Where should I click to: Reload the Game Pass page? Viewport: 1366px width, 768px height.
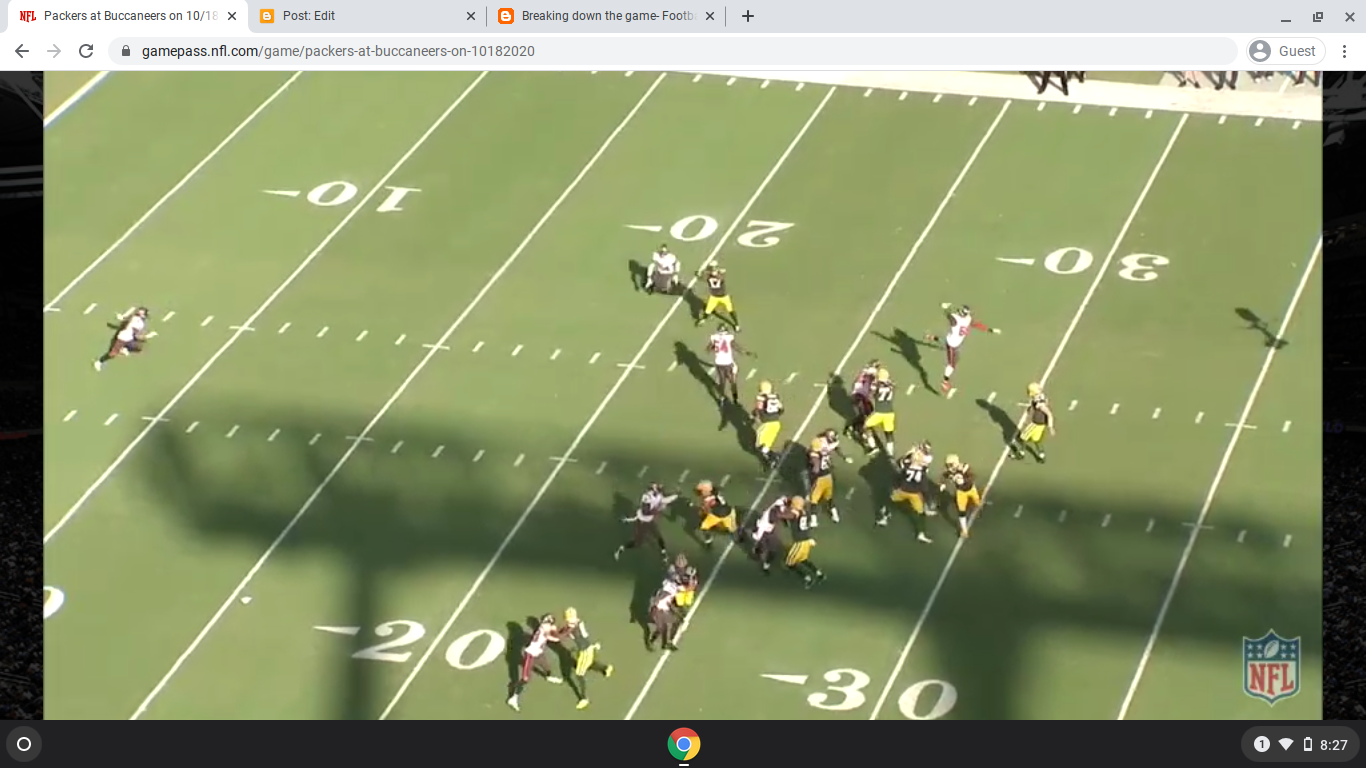(x=88, y=50)
